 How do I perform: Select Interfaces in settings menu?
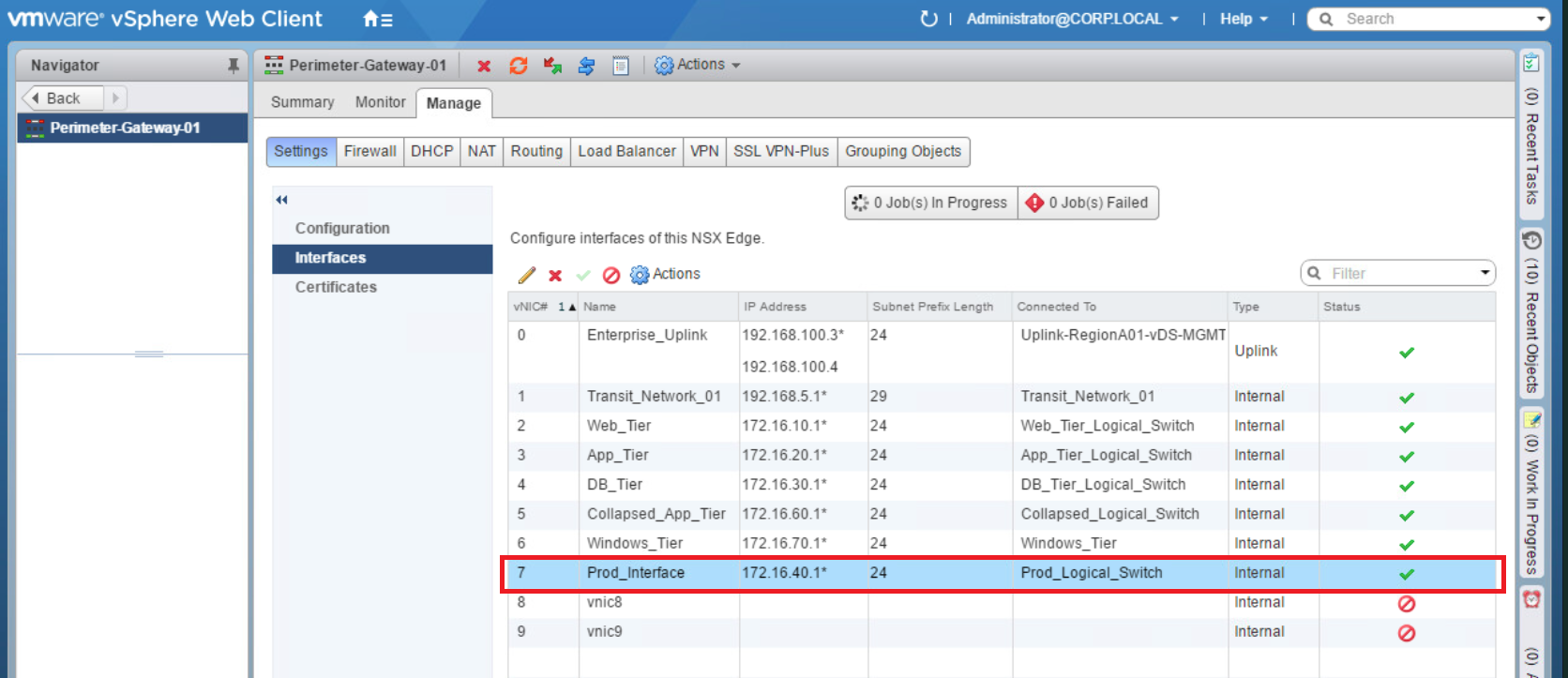tap(382, 259)
